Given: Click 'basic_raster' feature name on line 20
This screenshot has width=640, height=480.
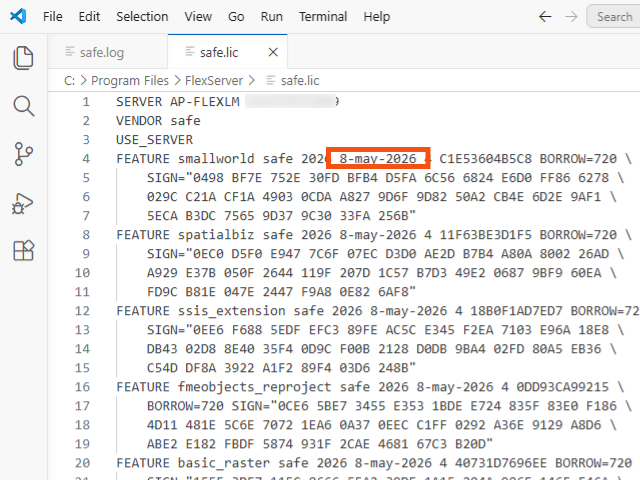Looking at the screenshot, I should click(x=224, y=463).
